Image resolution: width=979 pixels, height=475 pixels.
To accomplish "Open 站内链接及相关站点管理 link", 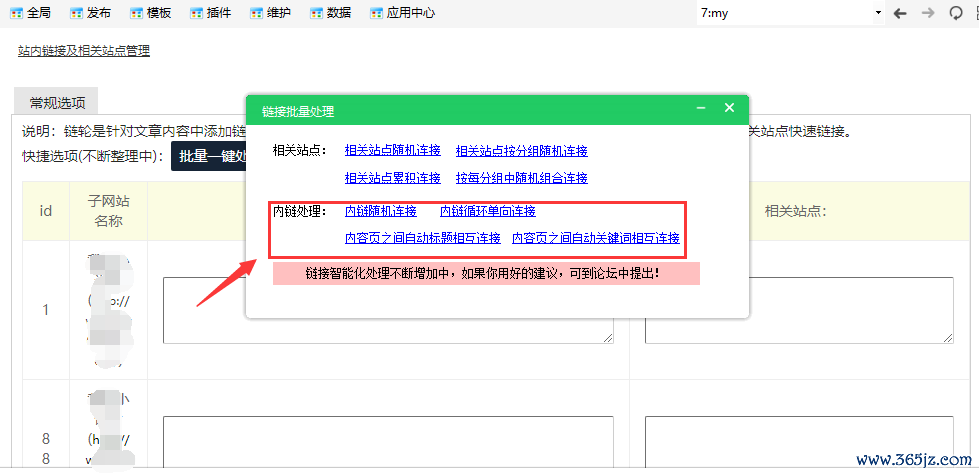I will click(x=84, y=51).
